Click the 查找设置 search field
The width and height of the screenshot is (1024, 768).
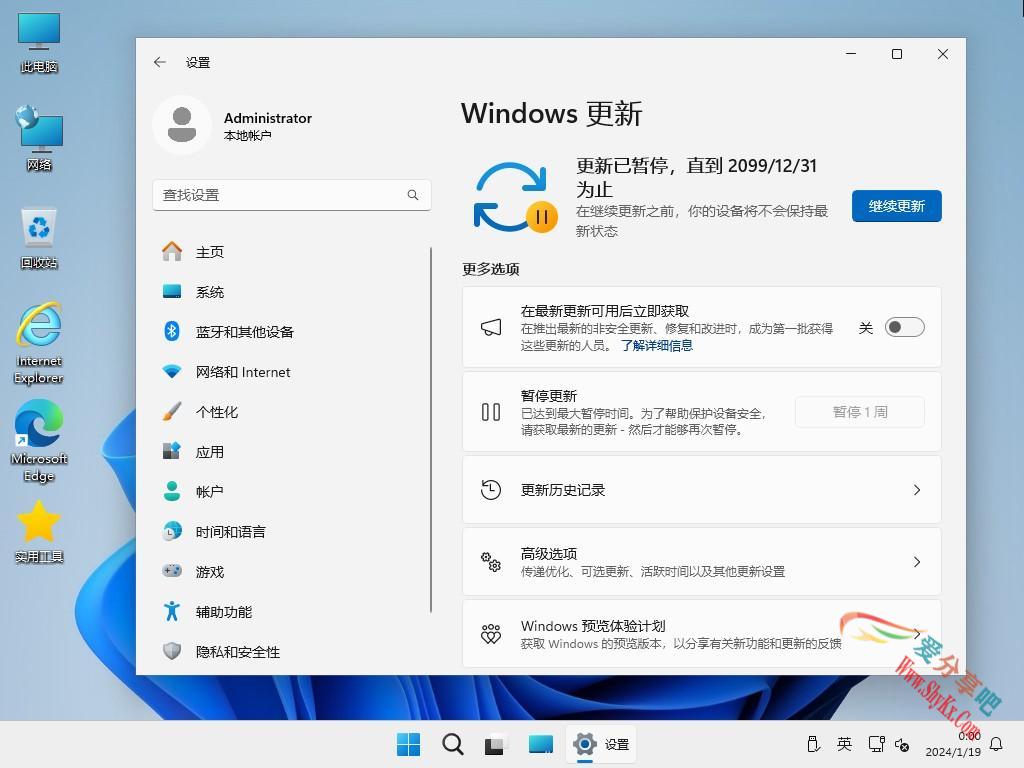pos(291,195)
